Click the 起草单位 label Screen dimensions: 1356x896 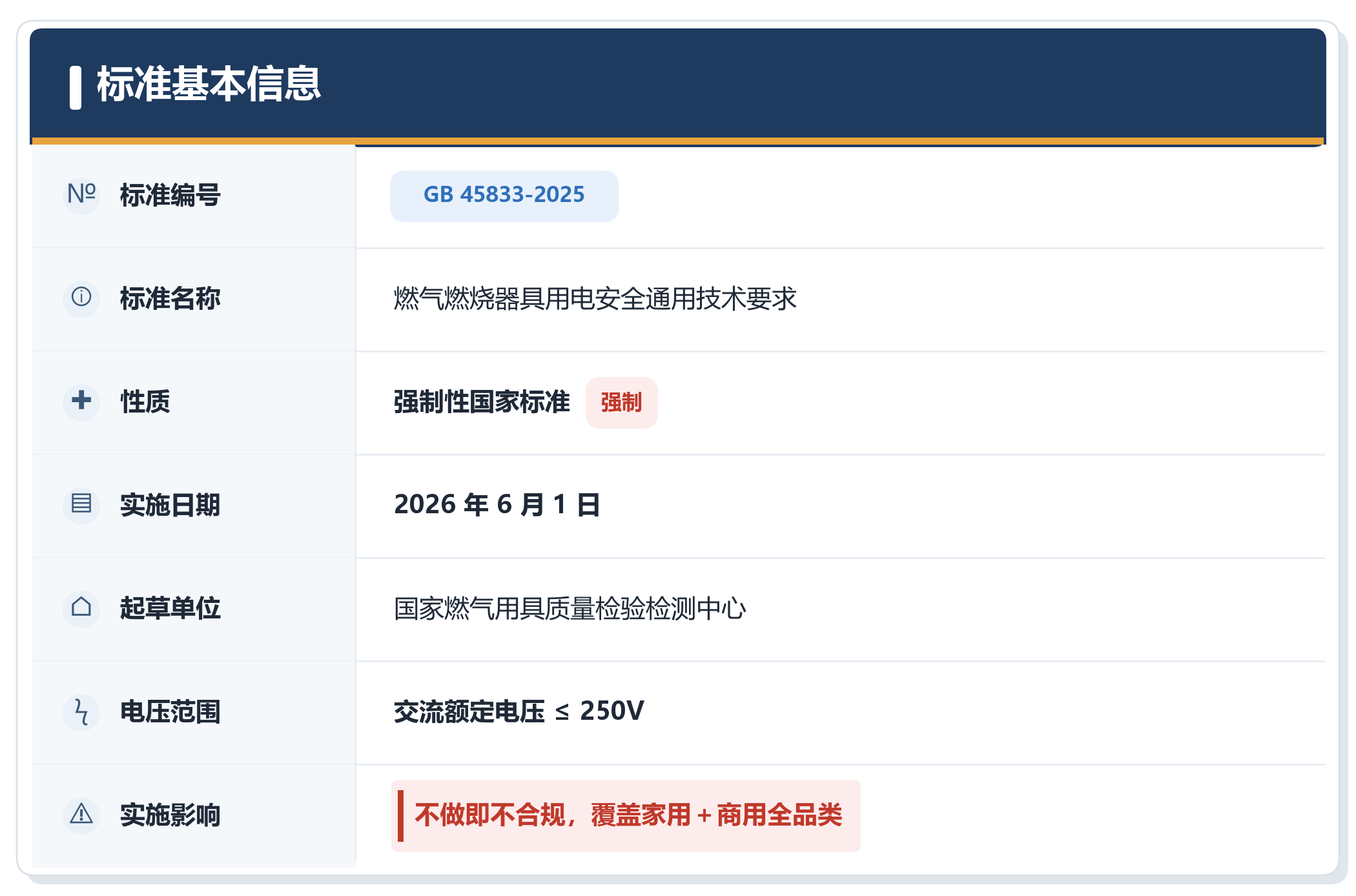(170, 609)
